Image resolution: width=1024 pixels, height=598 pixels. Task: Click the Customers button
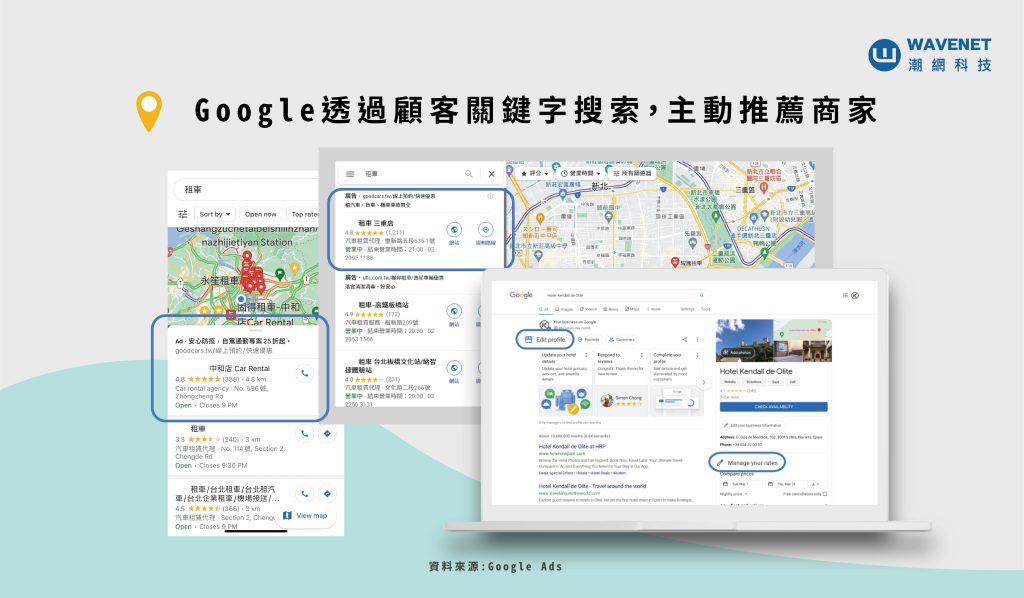click(x=622, y=339)
